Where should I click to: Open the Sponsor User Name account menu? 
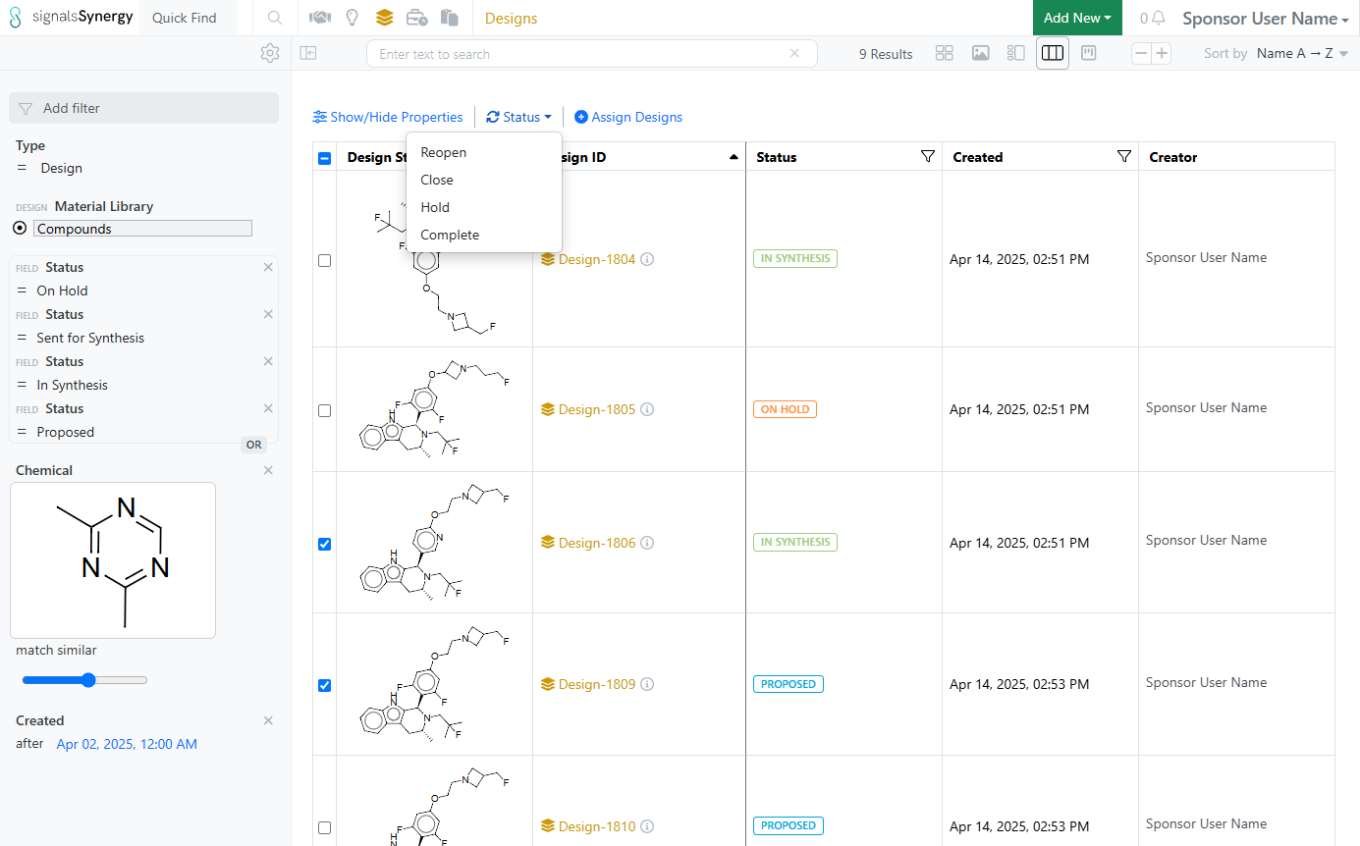tap(1267, 18)
